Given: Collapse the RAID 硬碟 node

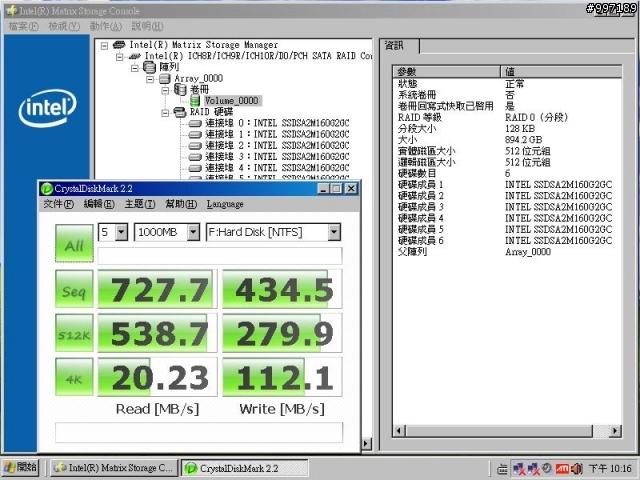Looking at the screenshot, I should click(165, 113).
